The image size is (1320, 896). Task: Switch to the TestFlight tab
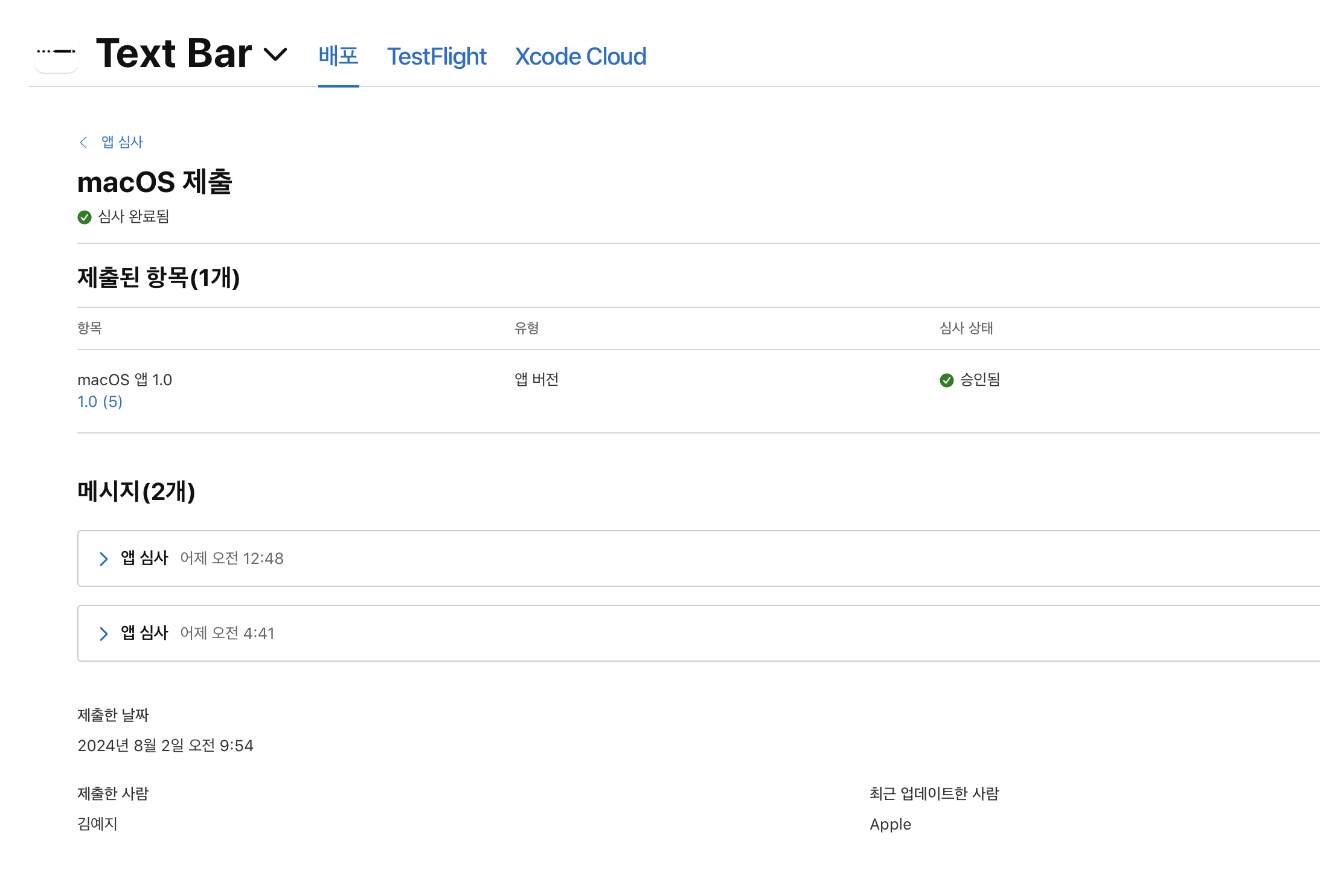coord(437,56)
